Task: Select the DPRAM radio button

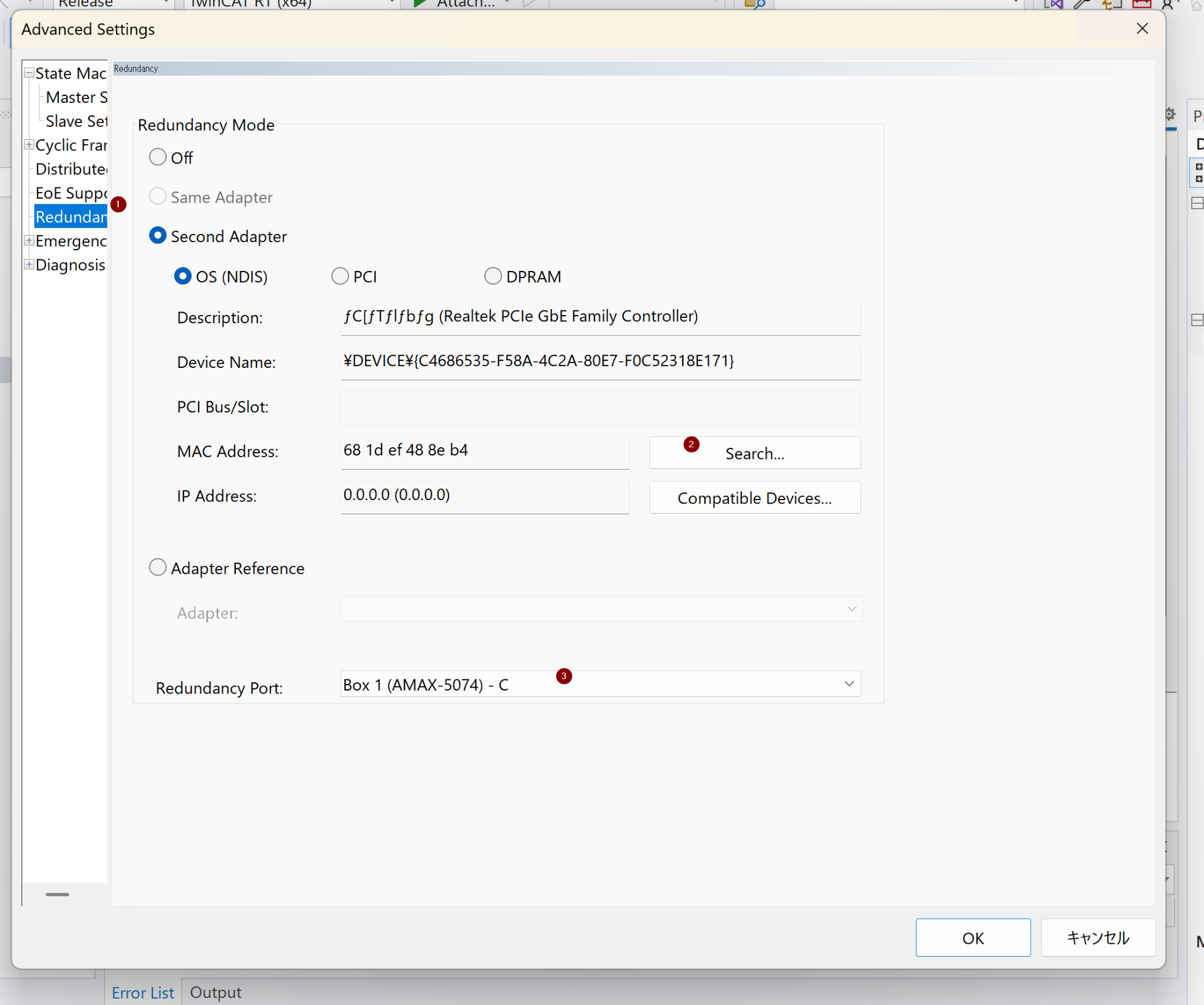Action: coord(493,276)
